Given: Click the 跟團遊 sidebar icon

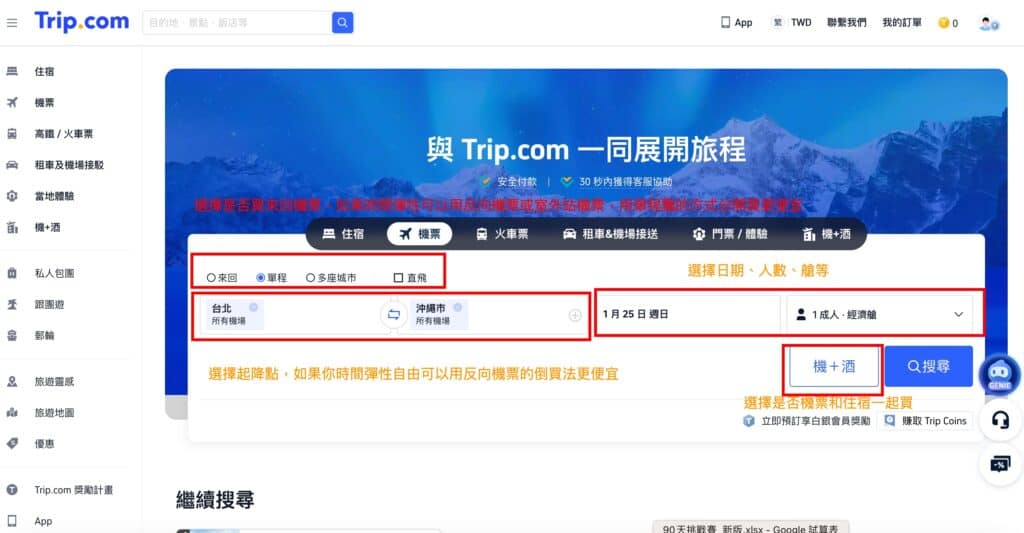Looking at the screenshot, I should [12, 304].
